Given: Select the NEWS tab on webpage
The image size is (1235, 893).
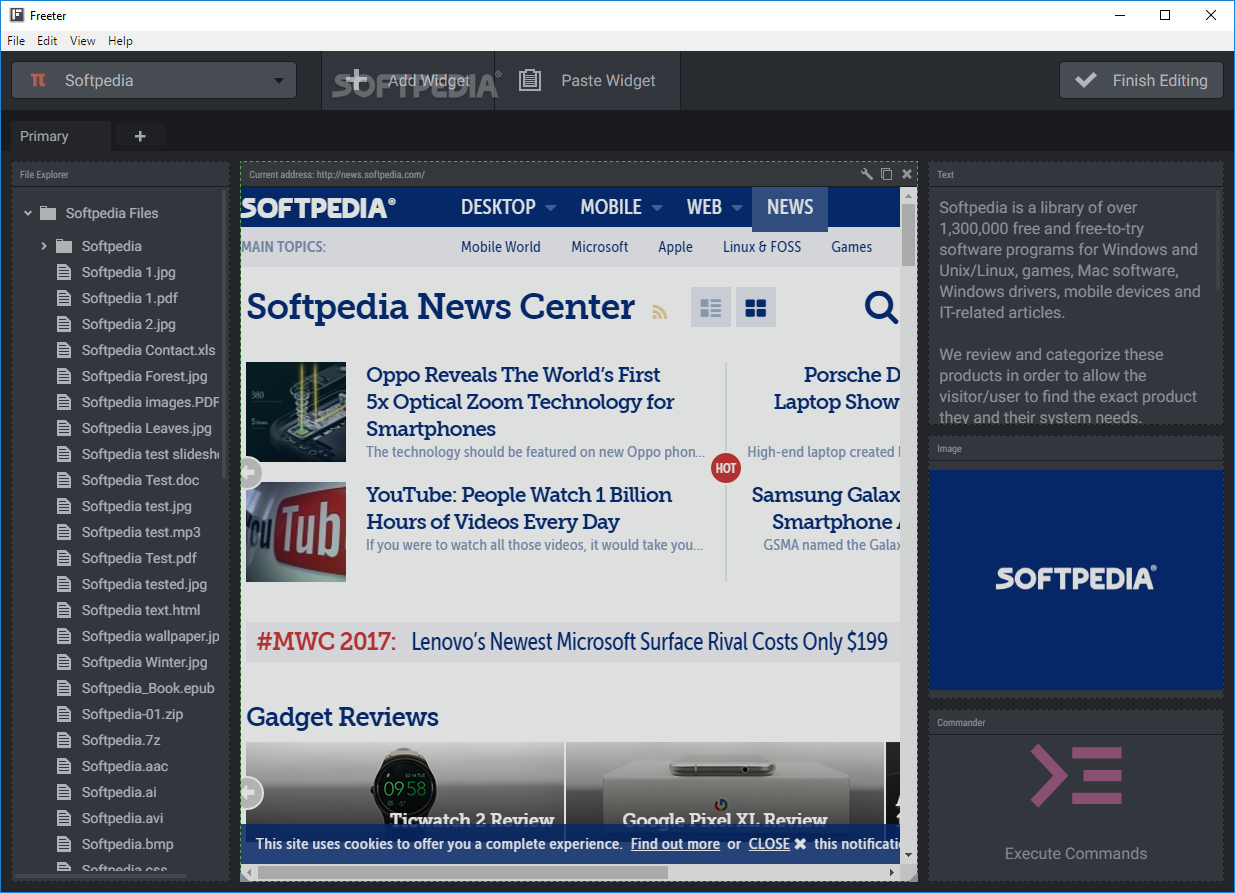Looking at the screenshot, I should click(790, 208).
